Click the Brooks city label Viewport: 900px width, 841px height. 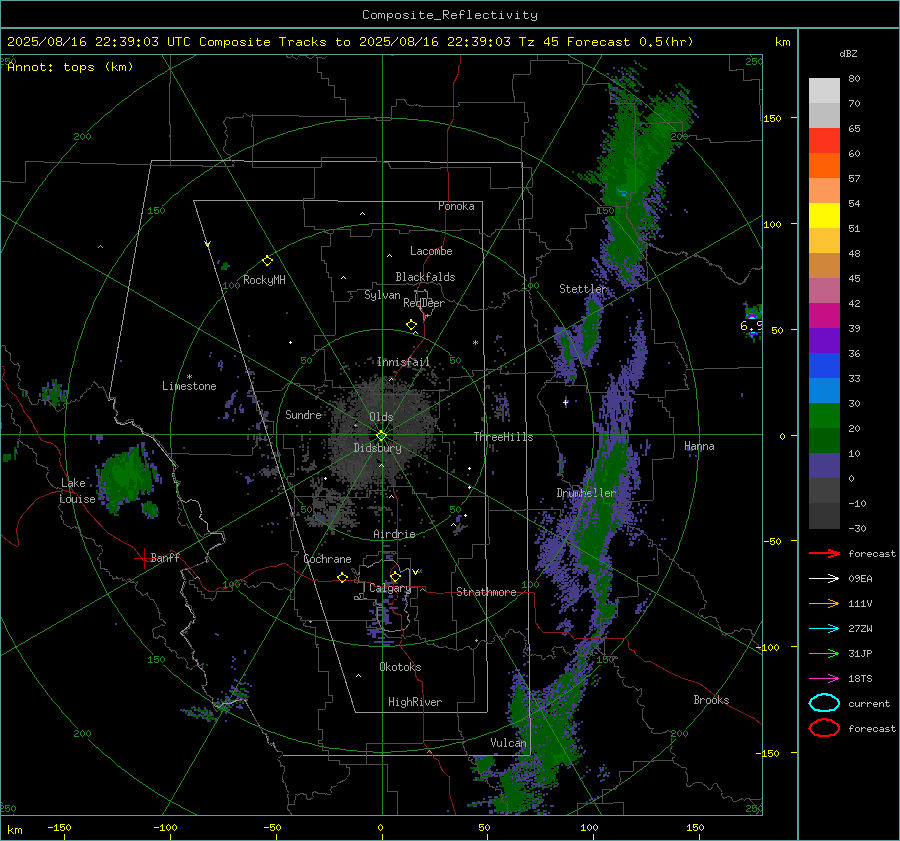[x=711, y=700]
